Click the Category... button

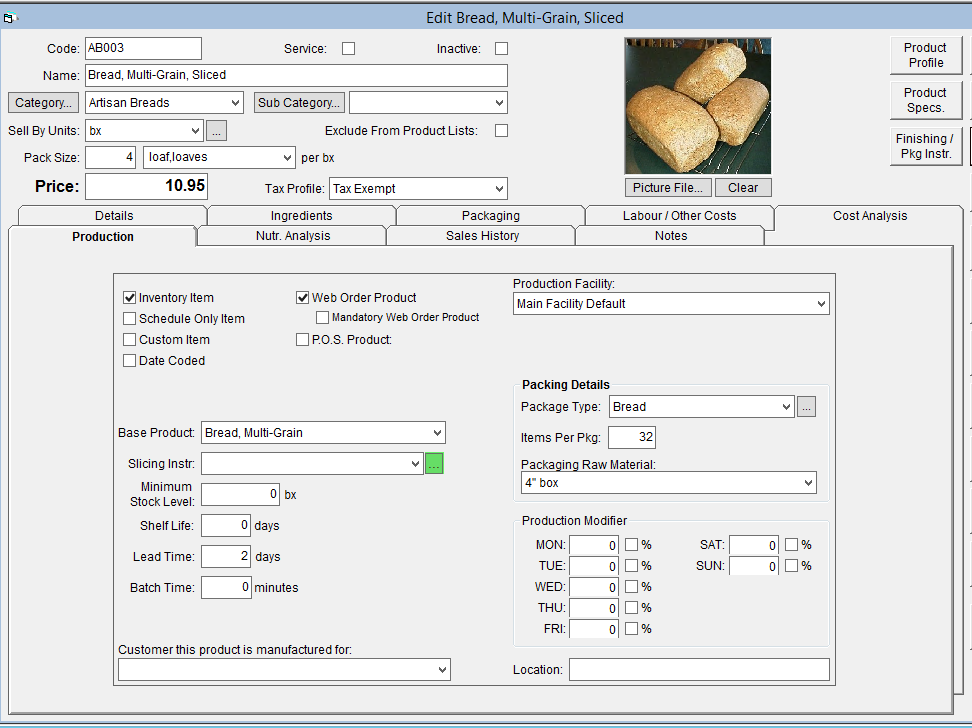pos(43,103)
